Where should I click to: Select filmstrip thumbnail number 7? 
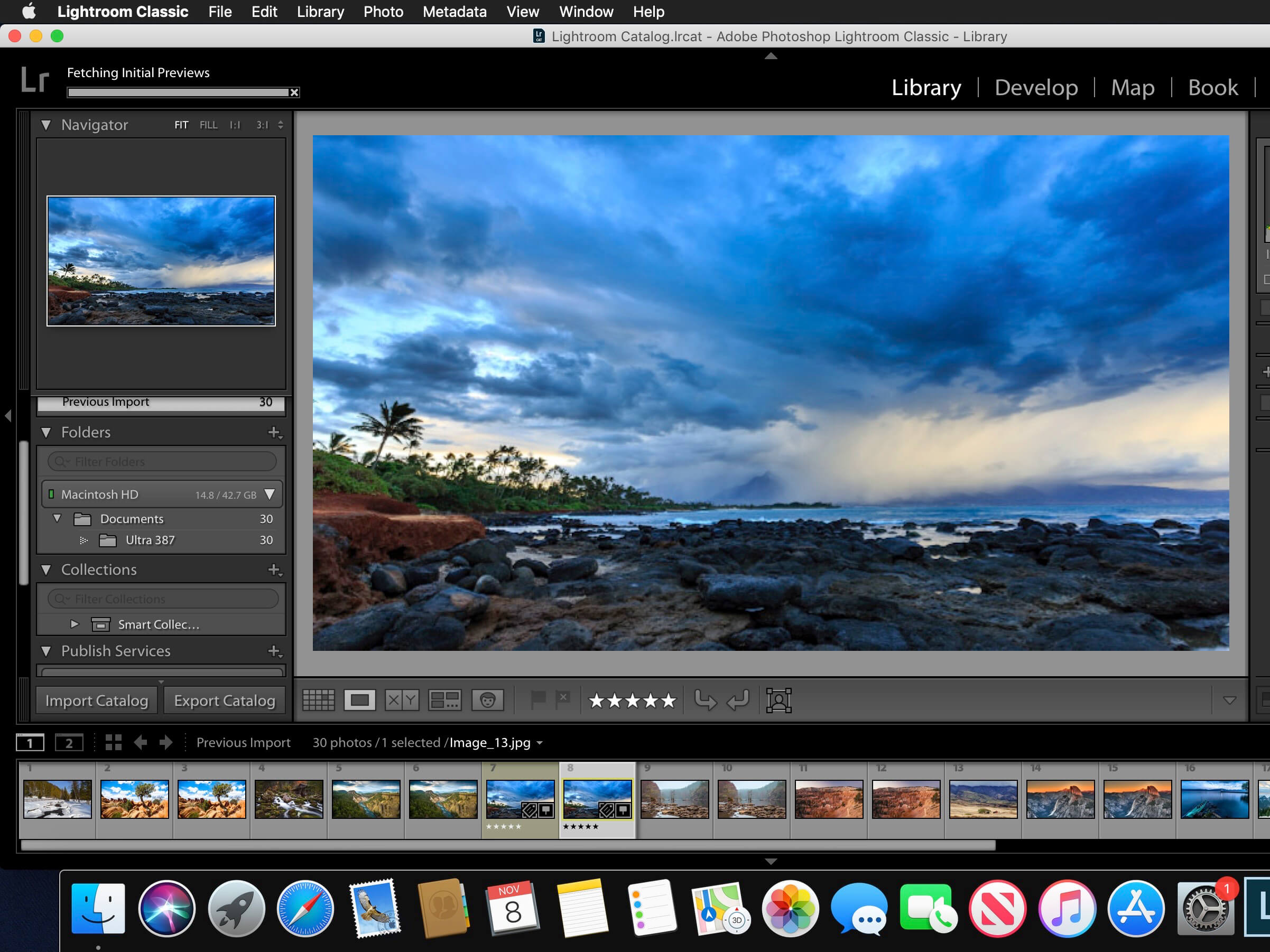coord(520,799)
